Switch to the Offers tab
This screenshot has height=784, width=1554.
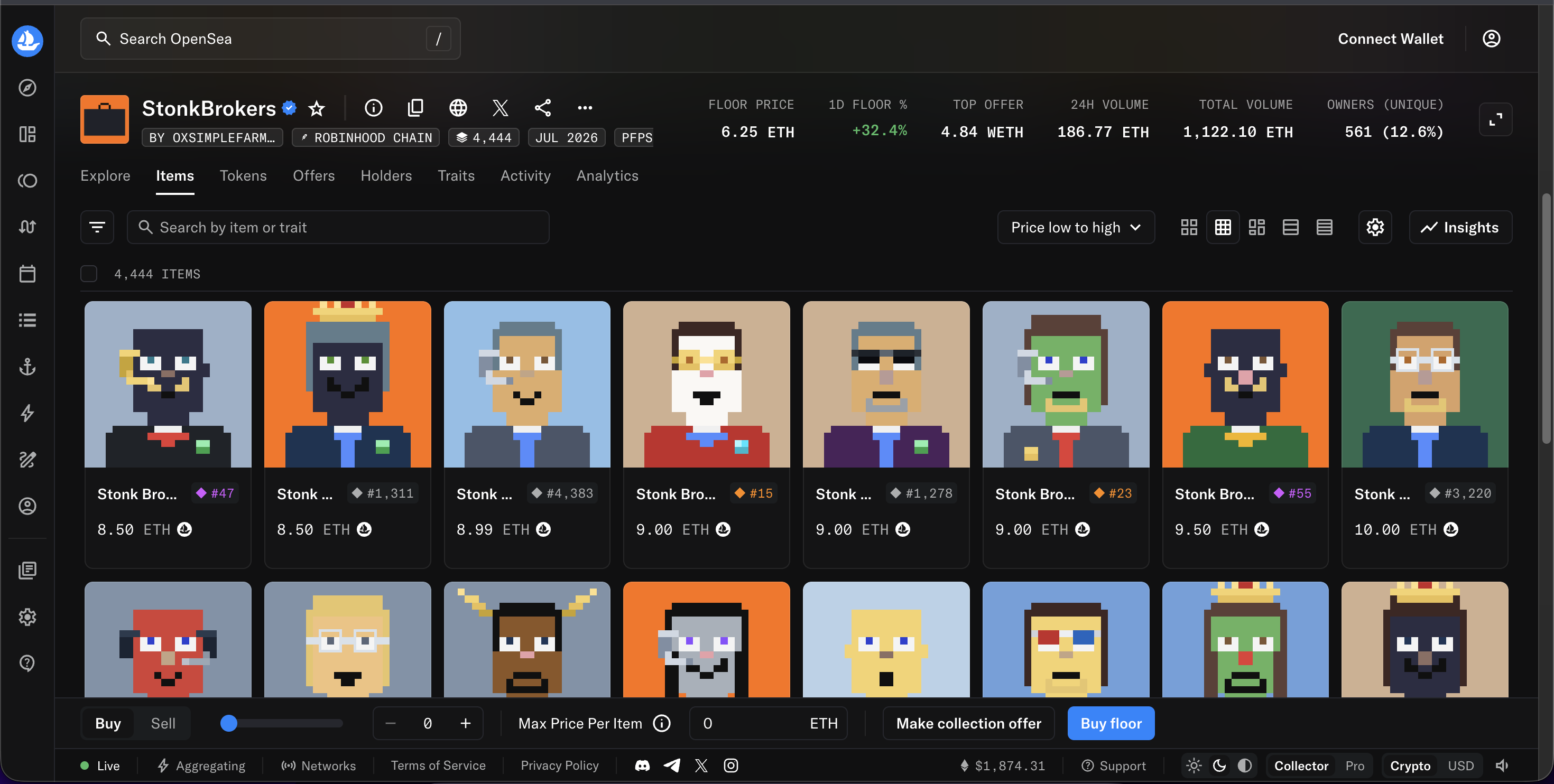[313, 175]
